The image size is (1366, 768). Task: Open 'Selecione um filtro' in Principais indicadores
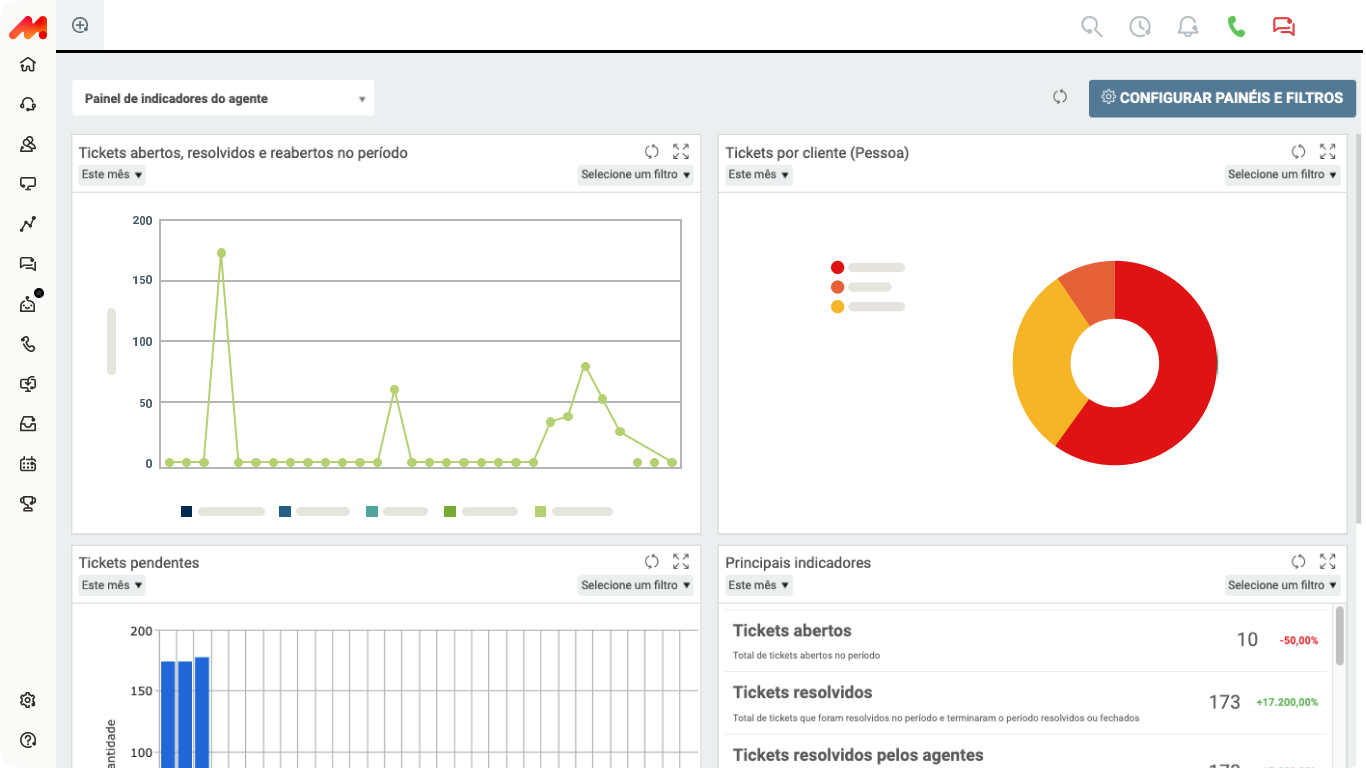click(1282, 585)
